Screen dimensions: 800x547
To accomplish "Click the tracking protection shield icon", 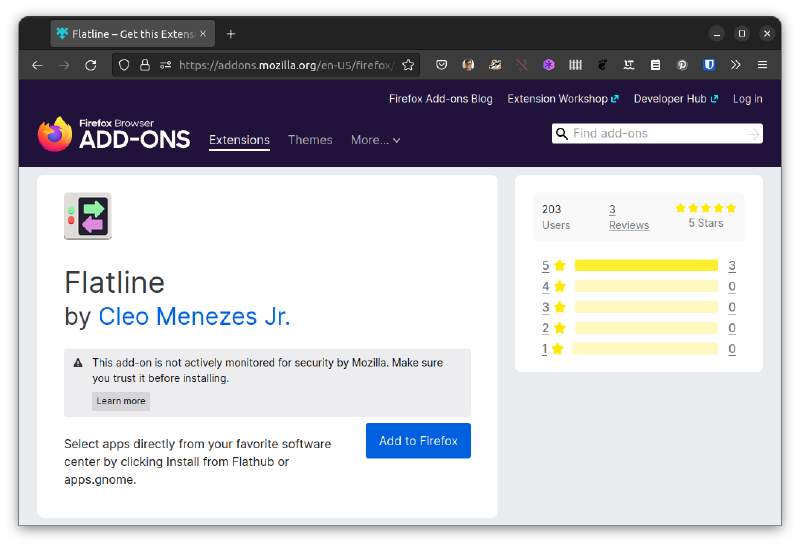I will (124, 65).
